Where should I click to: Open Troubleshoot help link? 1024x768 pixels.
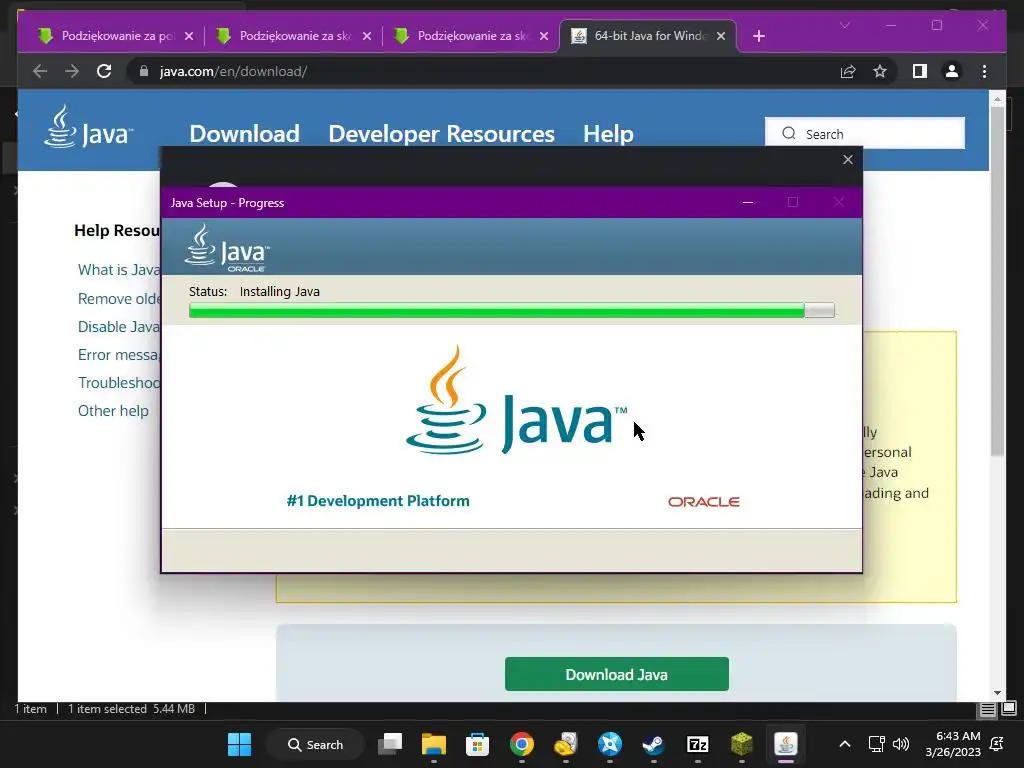(119, 383)
